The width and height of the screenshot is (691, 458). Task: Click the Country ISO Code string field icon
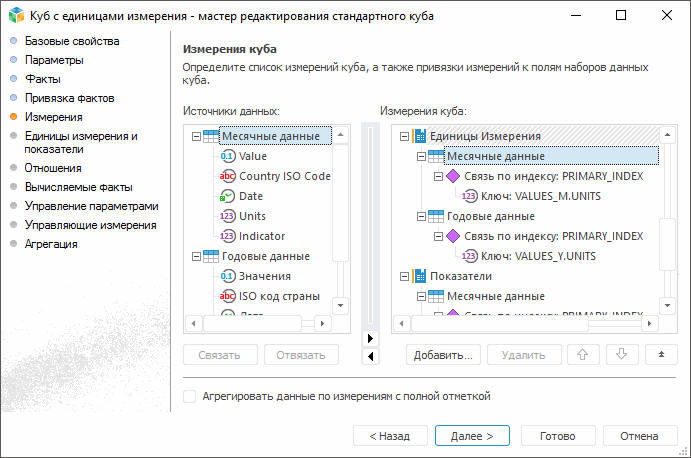tap(227, 176)
